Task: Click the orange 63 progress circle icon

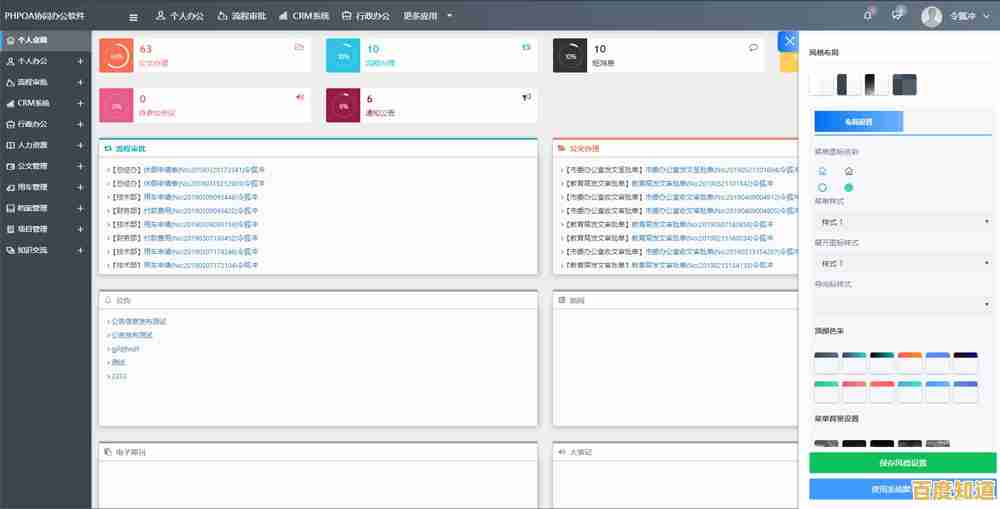Action: [117, 56]
